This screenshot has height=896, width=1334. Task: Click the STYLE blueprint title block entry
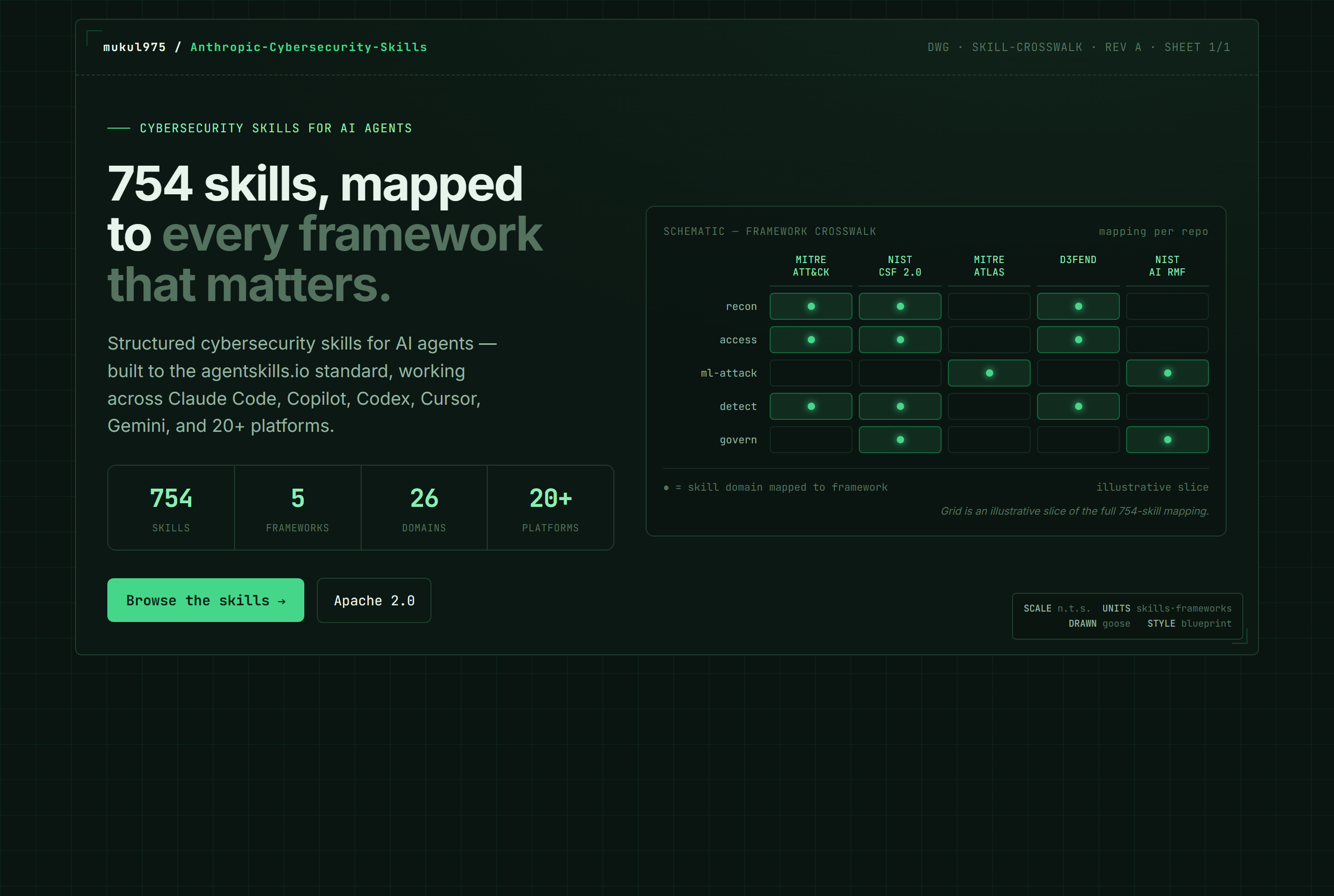(x=1190, y=624)
